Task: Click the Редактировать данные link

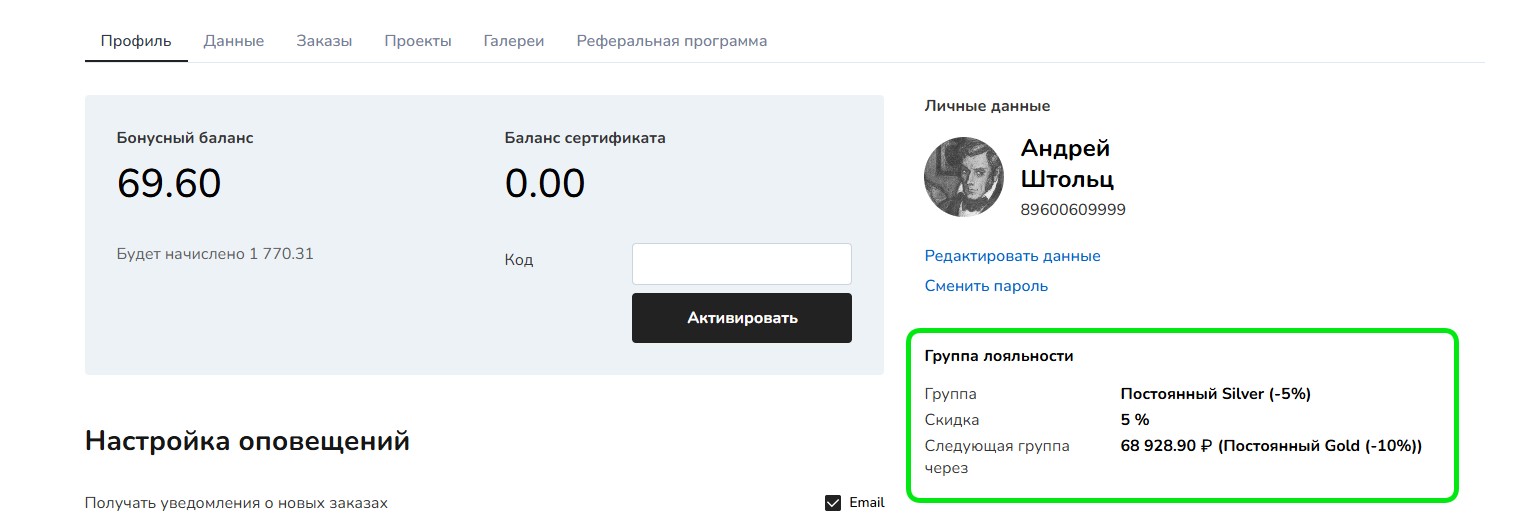Action: coord(1012,256)
